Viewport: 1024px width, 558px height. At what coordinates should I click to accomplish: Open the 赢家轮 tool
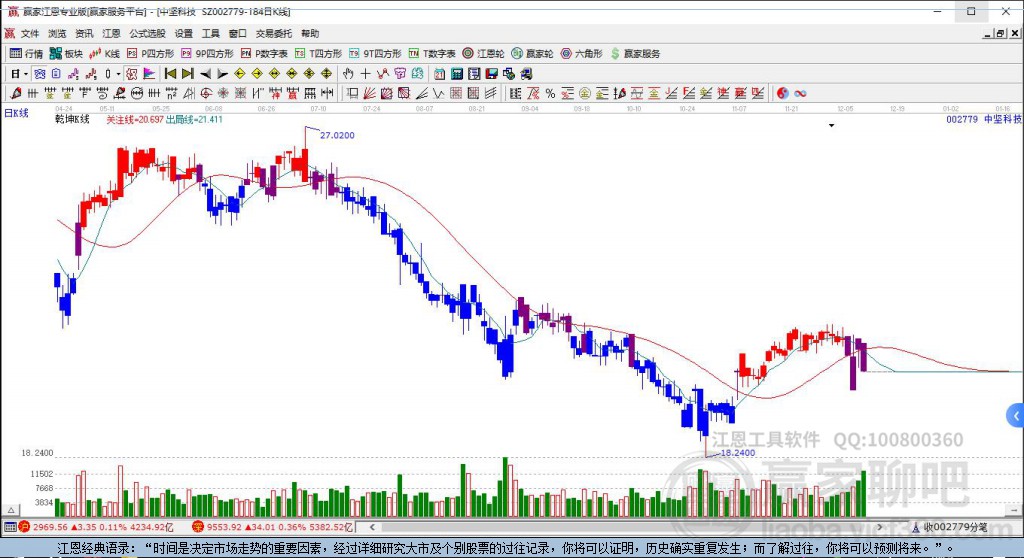[532, 54]
